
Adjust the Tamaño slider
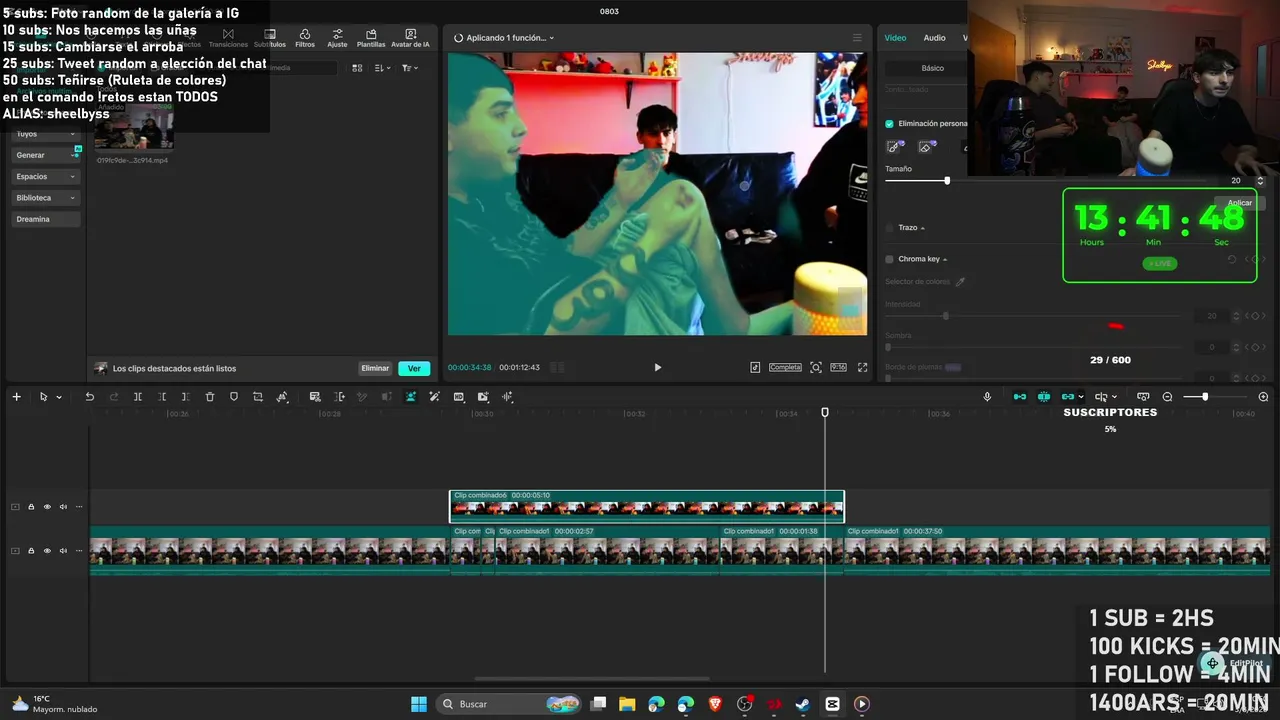[947, 181]
